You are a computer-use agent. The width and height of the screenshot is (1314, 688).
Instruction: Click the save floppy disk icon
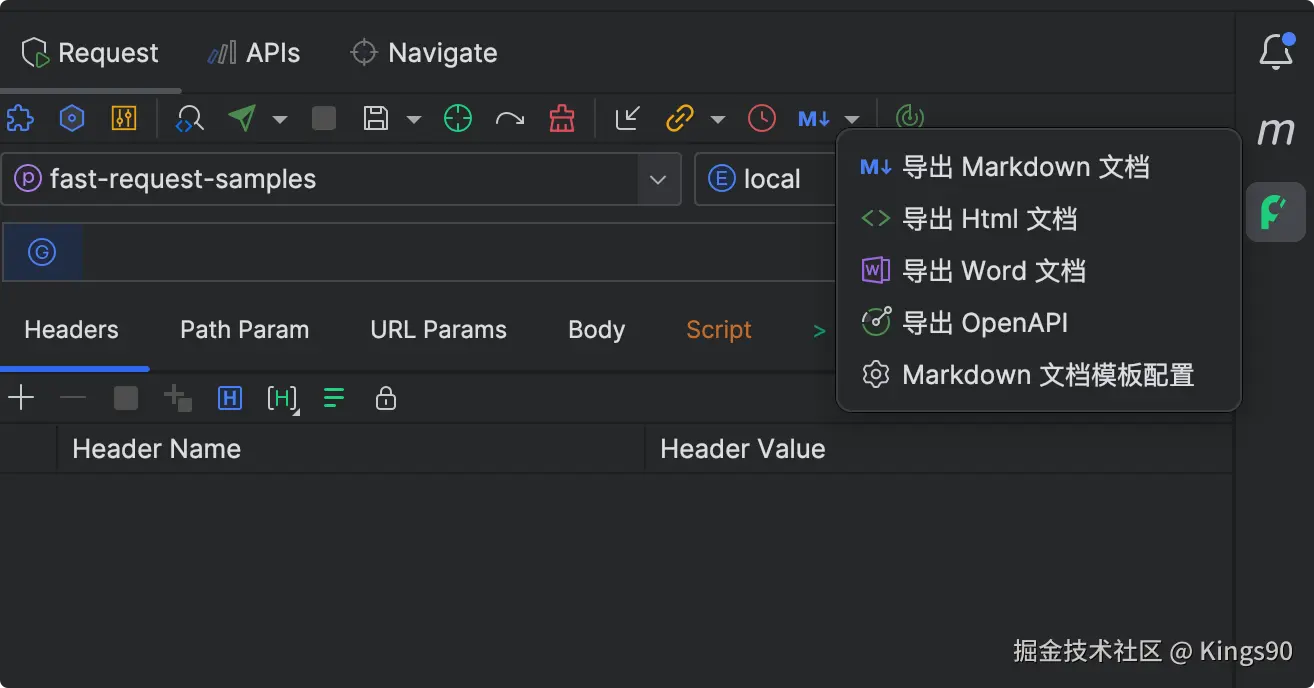[376, 118]
